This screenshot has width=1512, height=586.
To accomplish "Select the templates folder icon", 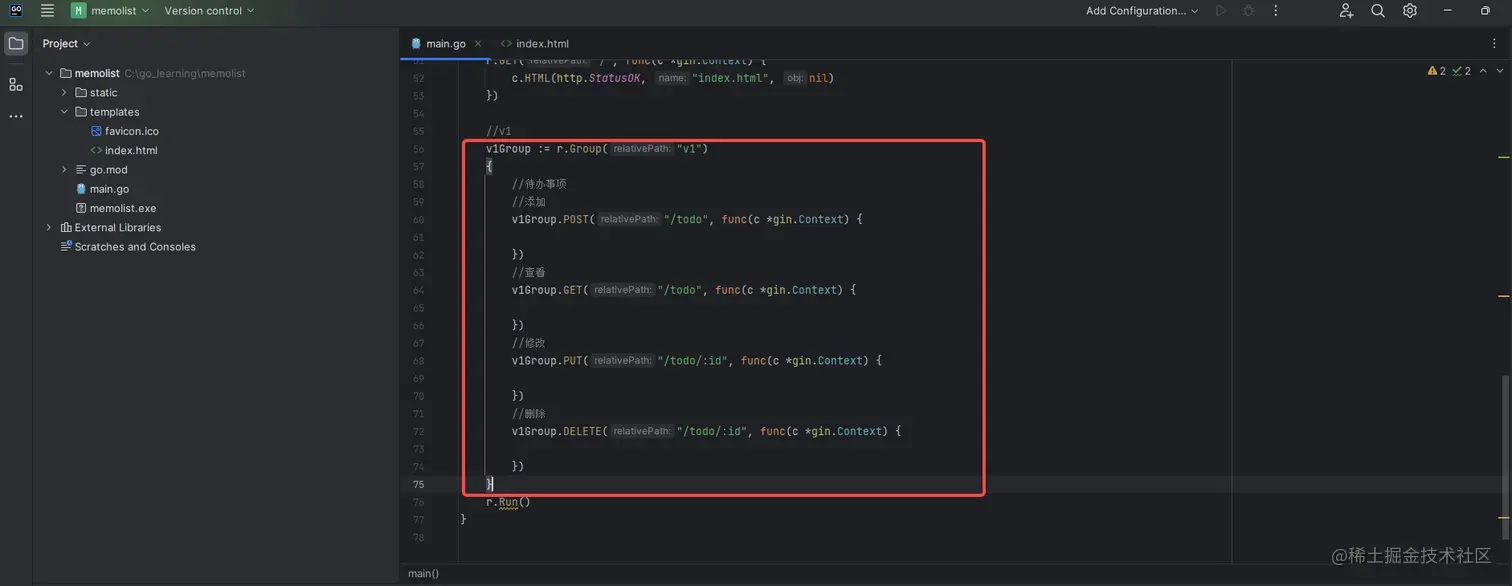I will [x=81, y=112].
